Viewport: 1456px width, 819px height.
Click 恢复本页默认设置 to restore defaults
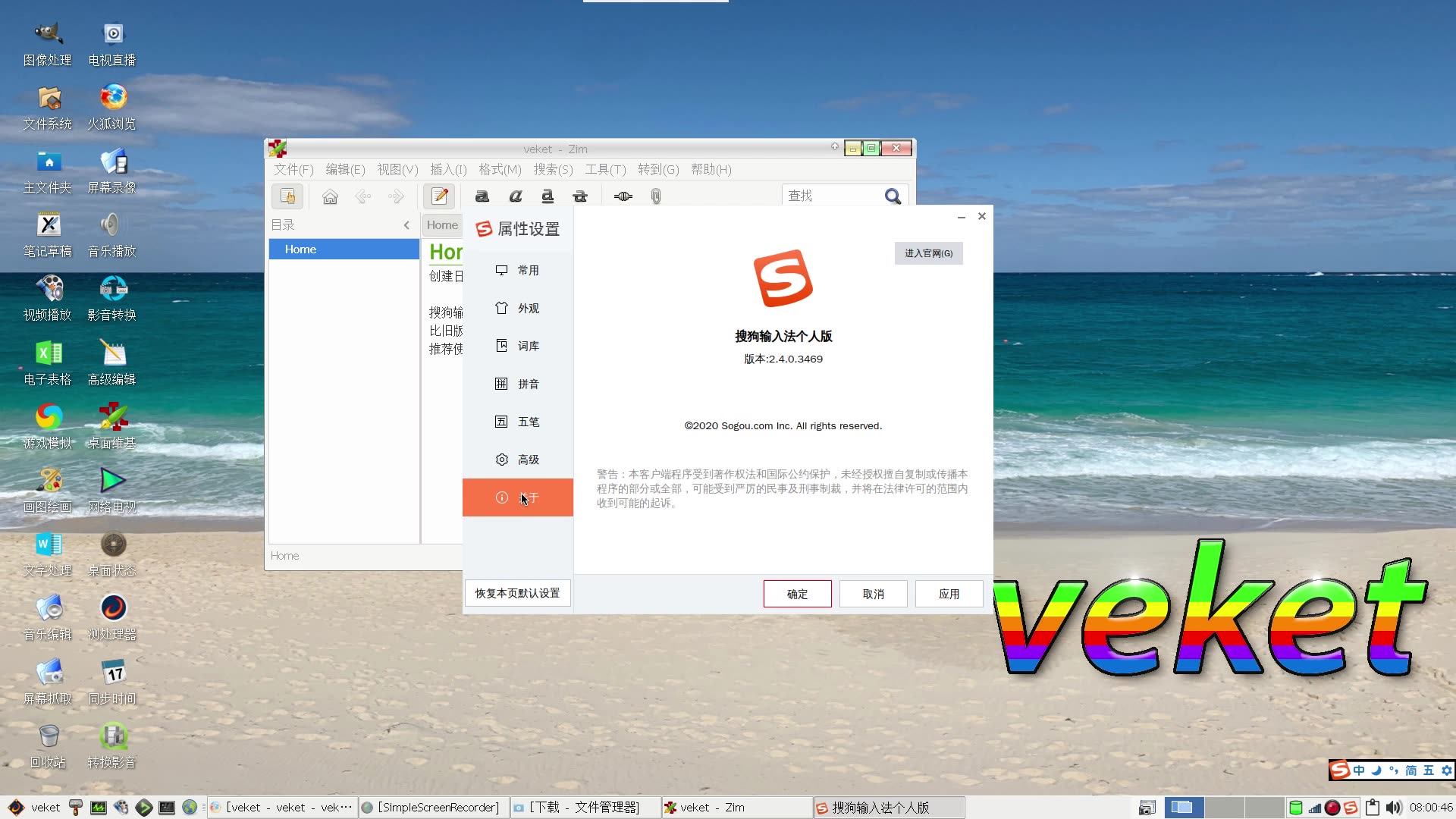518,592
